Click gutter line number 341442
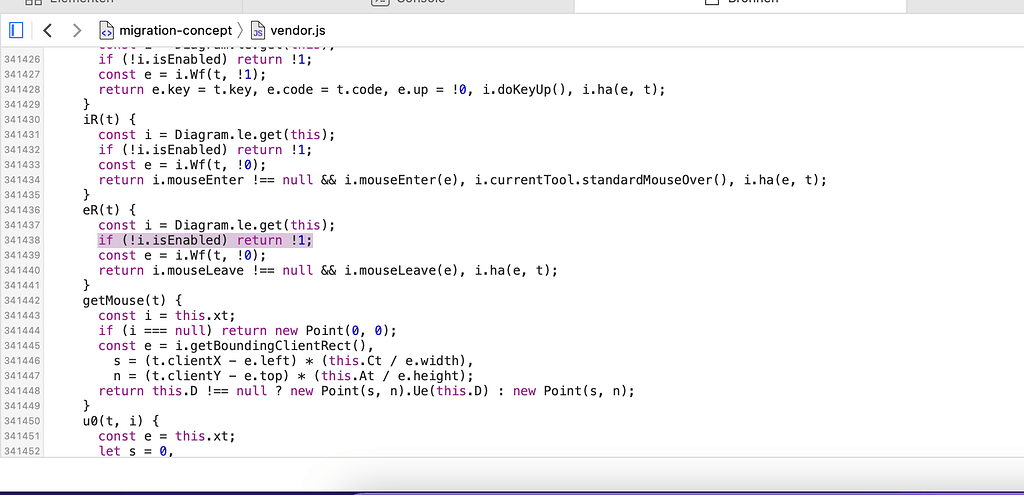 [22, 300]
